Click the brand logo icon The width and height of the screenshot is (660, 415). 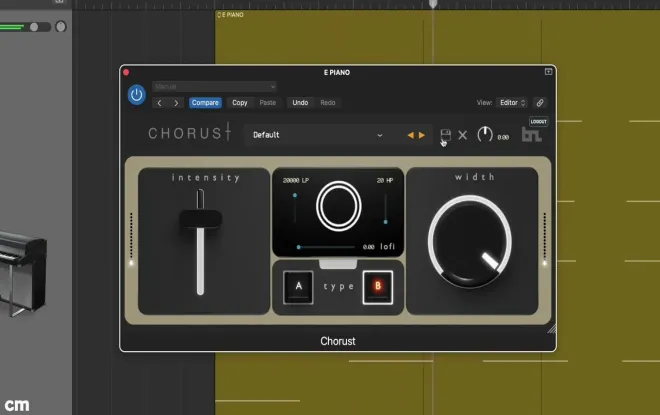532,135
